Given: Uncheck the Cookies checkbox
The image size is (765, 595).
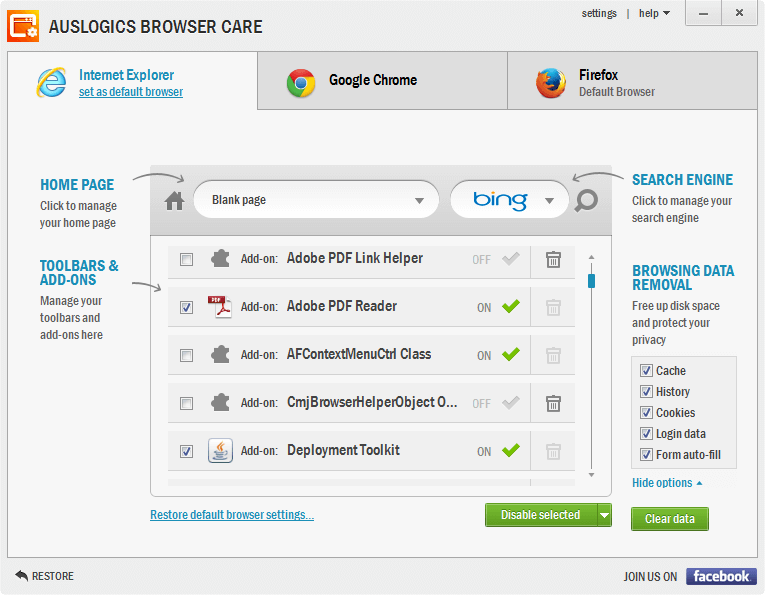Looking at the screenshot, I should tap(646, 413).
